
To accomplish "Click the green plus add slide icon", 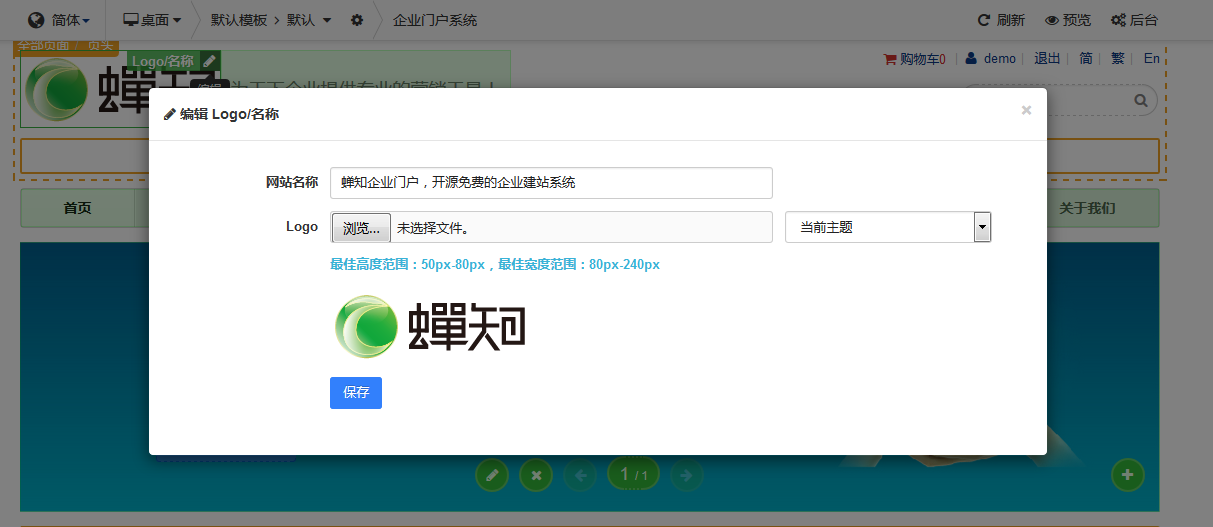I will click(x=1128, y=475).
